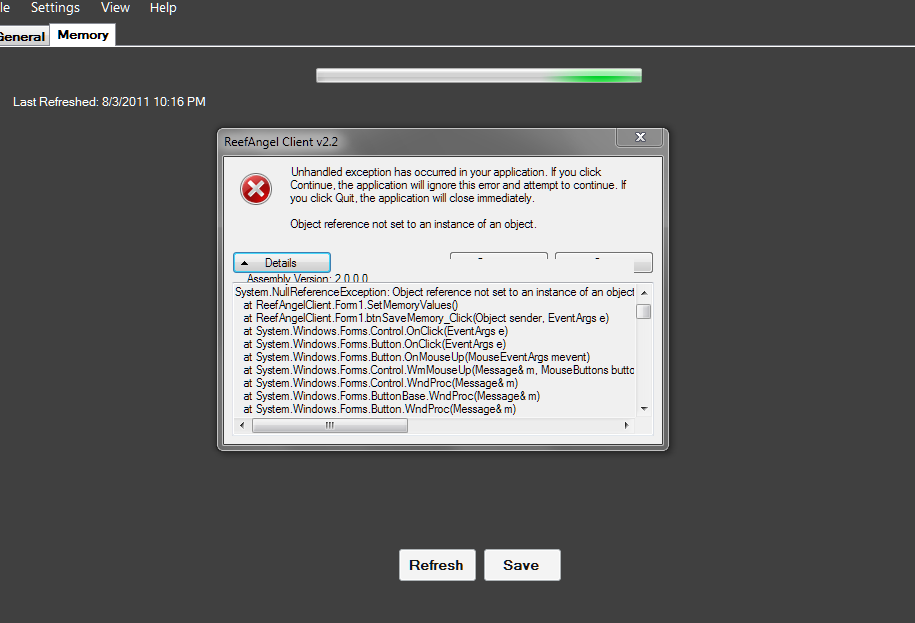Click the 'SetMemoryValues()' stack trace line
Screen dimensions: 915x623
(351, 305)
